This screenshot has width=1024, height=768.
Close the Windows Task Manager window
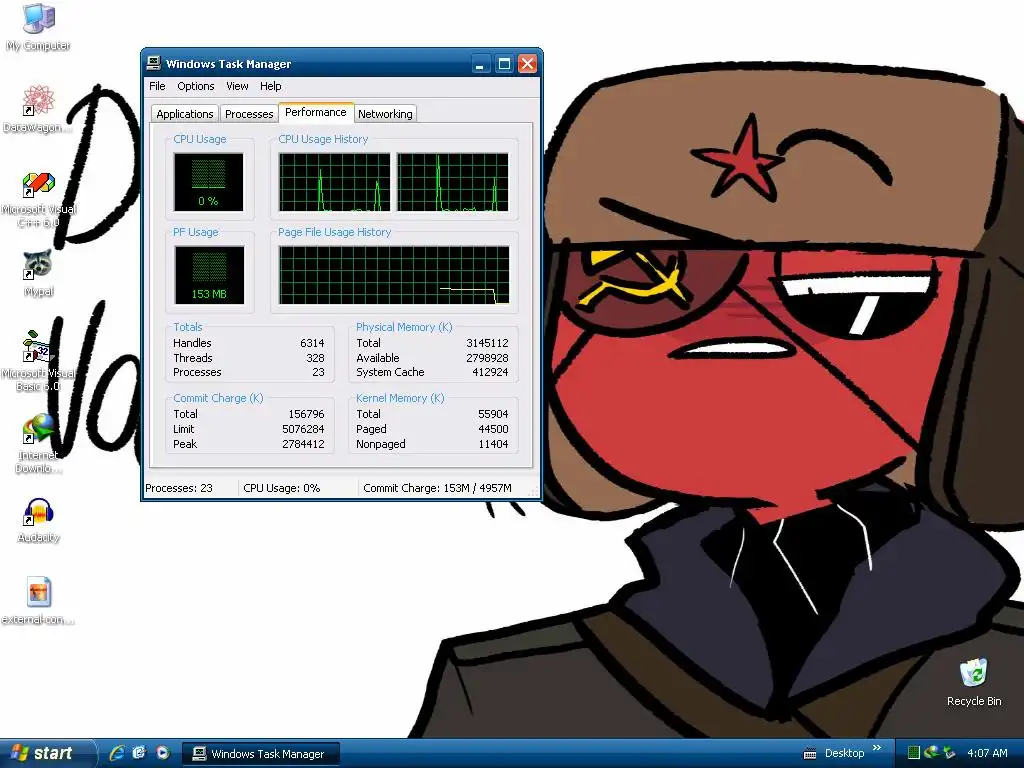coord(528,64)
